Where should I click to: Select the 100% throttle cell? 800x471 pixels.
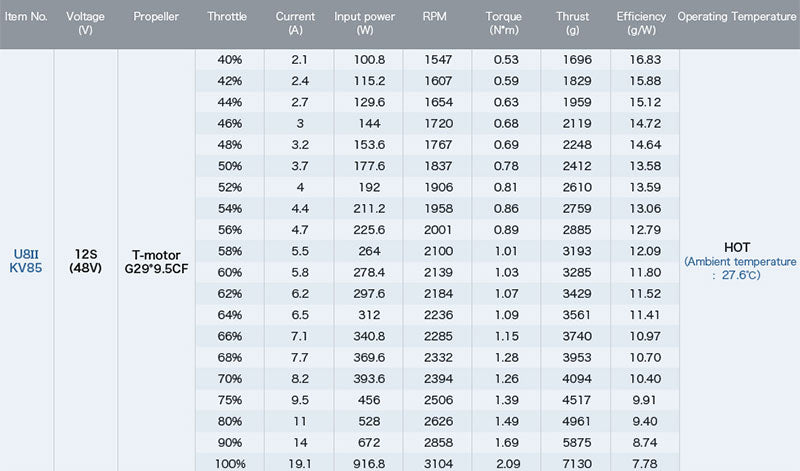(x=229, y=462)
